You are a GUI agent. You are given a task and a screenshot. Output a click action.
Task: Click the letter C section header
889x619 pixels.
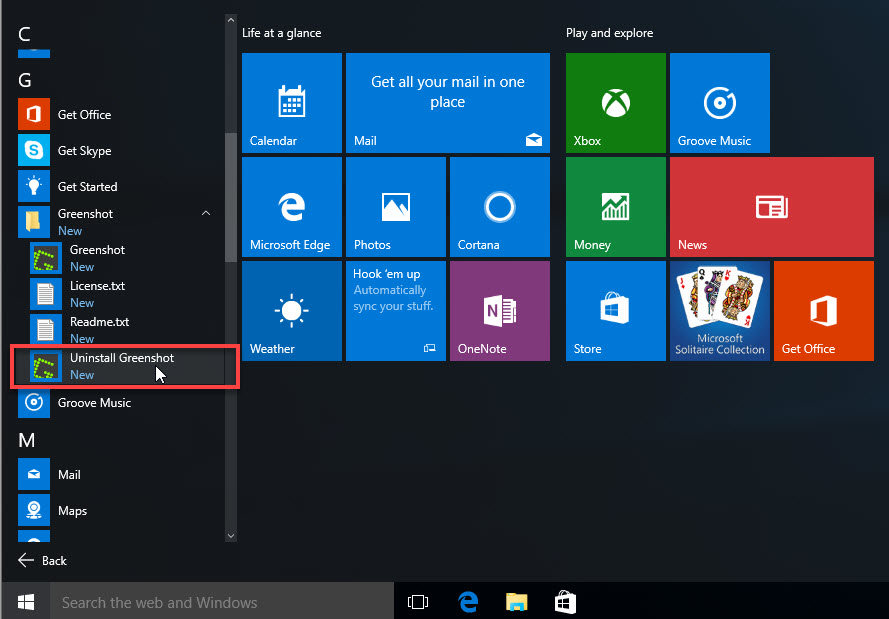(x=24, y=34)
